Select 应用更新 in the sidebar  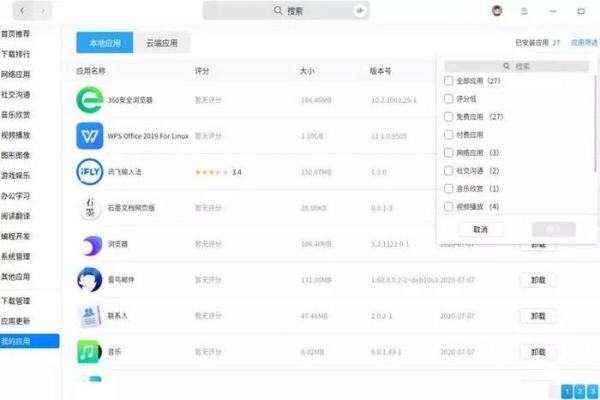pyautogui.click(x=17, y=322)
